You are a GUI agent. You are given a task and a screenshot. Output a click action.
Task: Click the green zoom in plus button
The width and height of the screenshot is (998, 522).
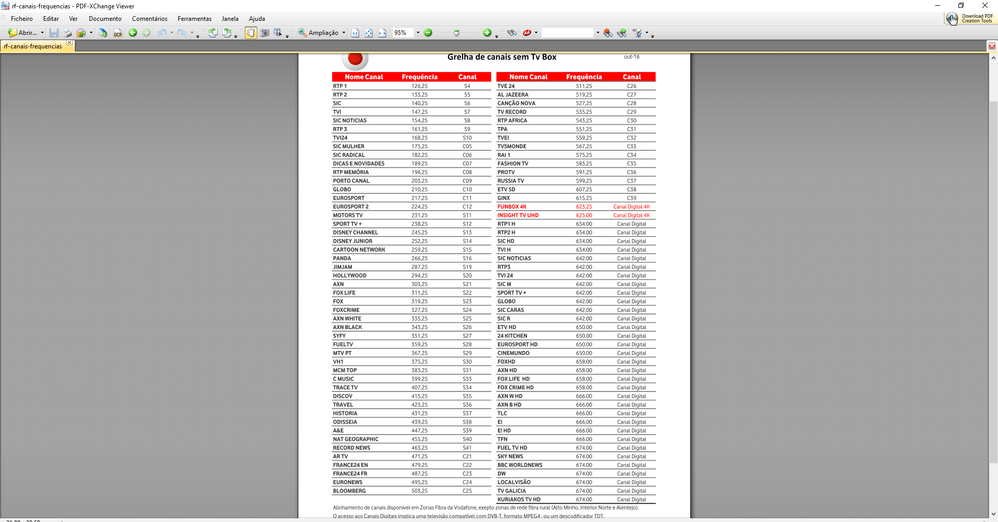click(487, 33)
